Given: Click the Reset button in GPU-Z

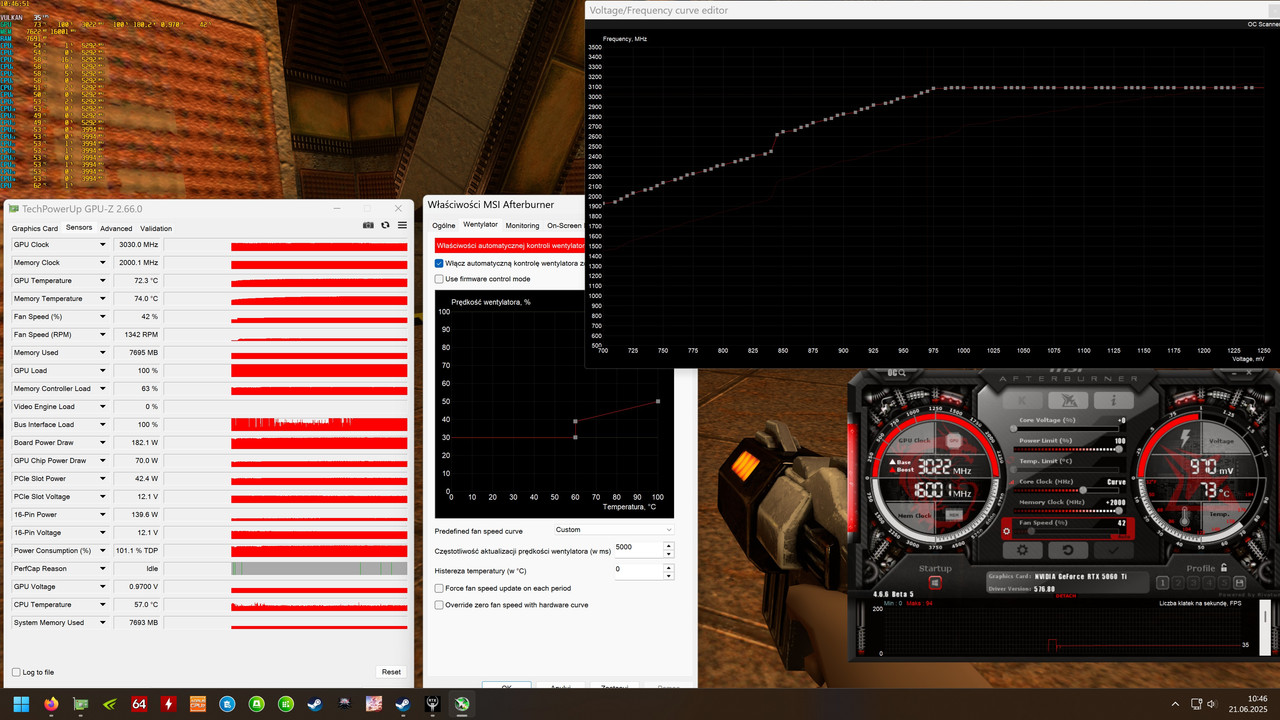Looking at the screenshot, I should pyautogui.click(x=391, y=672).
